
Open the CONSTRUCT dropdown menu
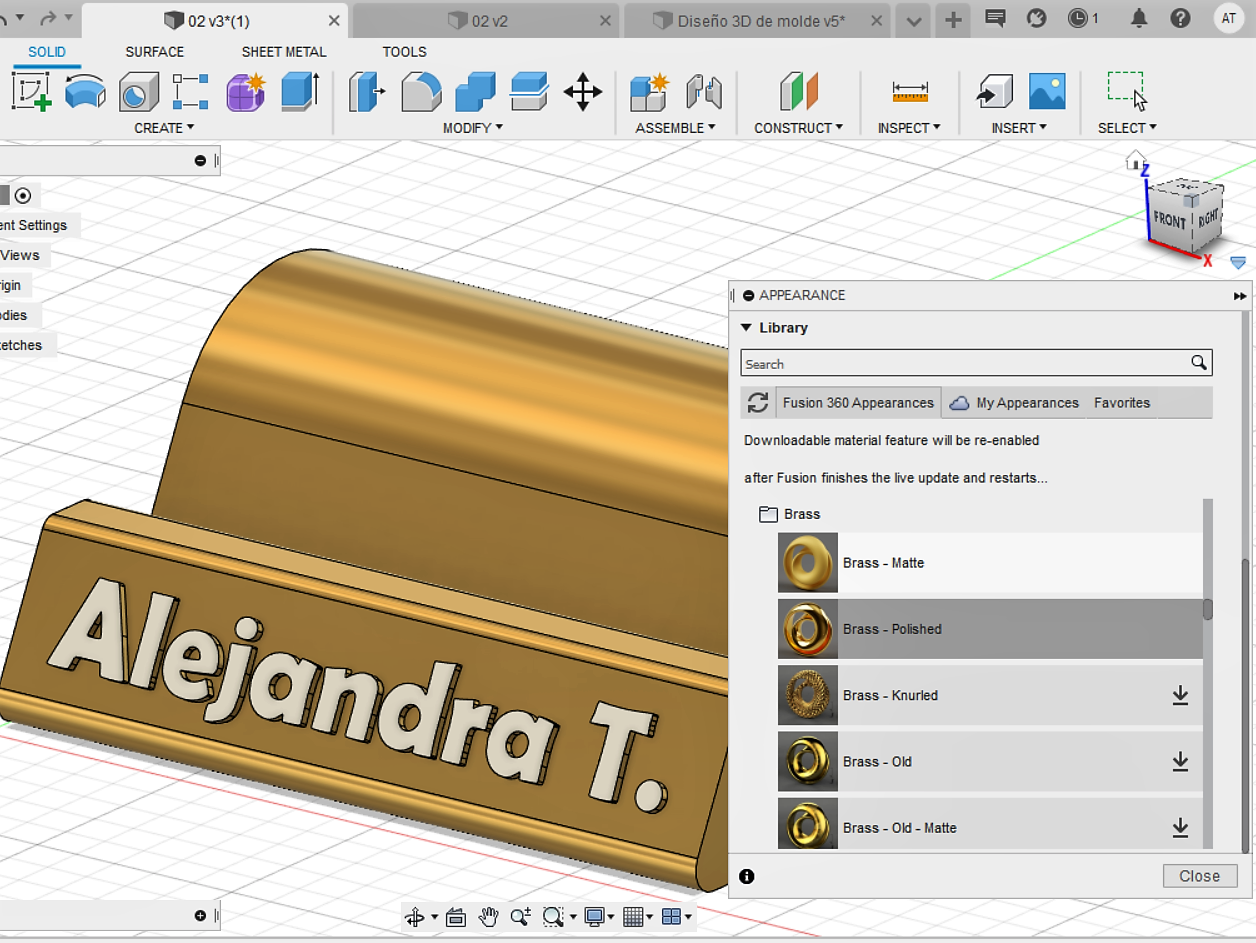(799, 128)
